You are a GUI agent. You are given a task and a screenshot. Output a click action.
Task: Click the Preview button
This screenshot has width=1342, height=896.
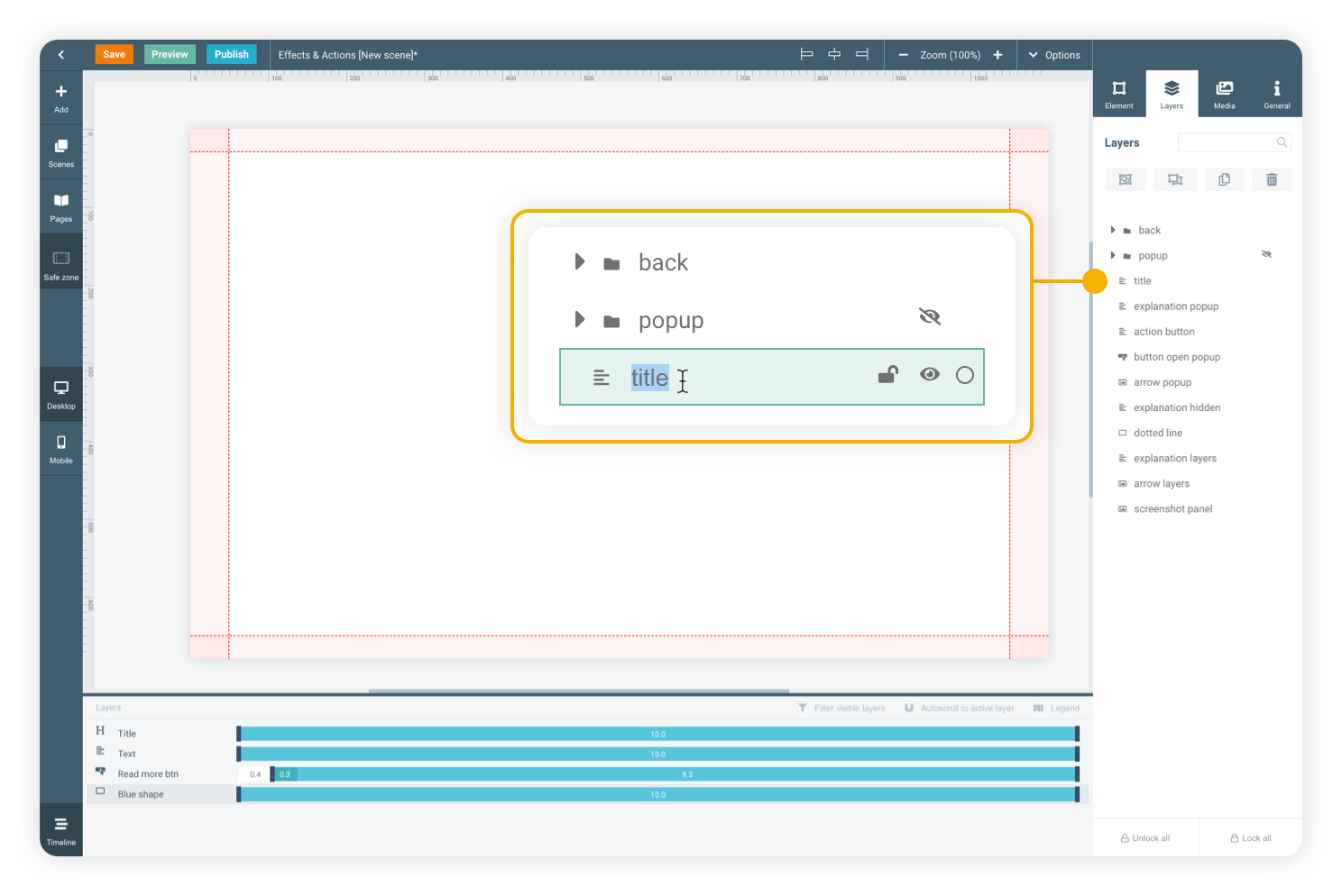(x=170, y=54)
